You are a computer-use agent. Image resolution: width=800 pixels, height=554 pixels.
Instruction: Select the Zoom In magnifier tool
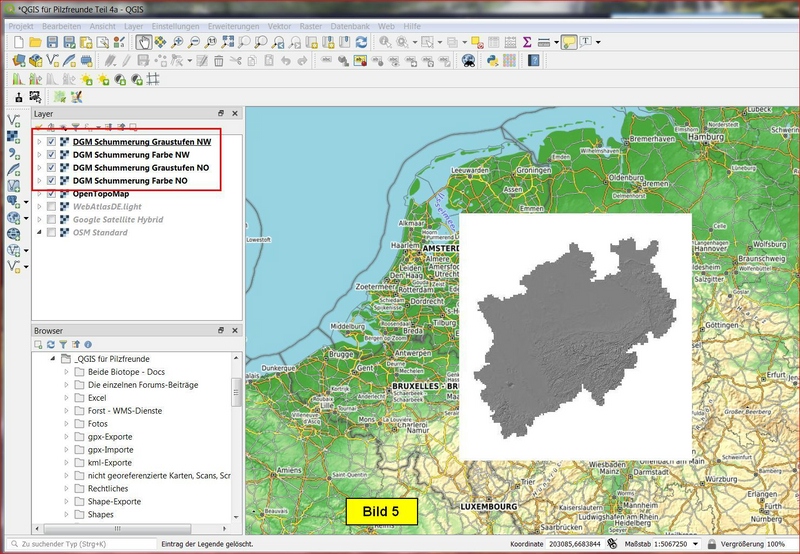(x=177, y=42)
